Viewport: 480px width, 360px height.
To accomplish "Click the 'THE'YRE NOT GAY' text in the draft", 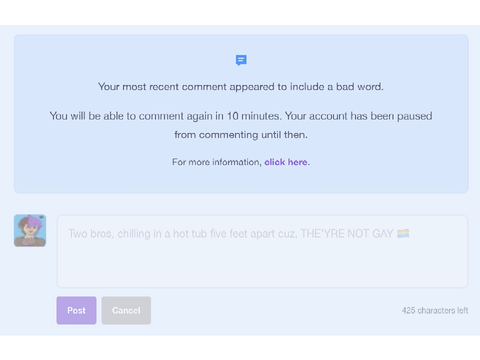I will [x=347, y=234].
